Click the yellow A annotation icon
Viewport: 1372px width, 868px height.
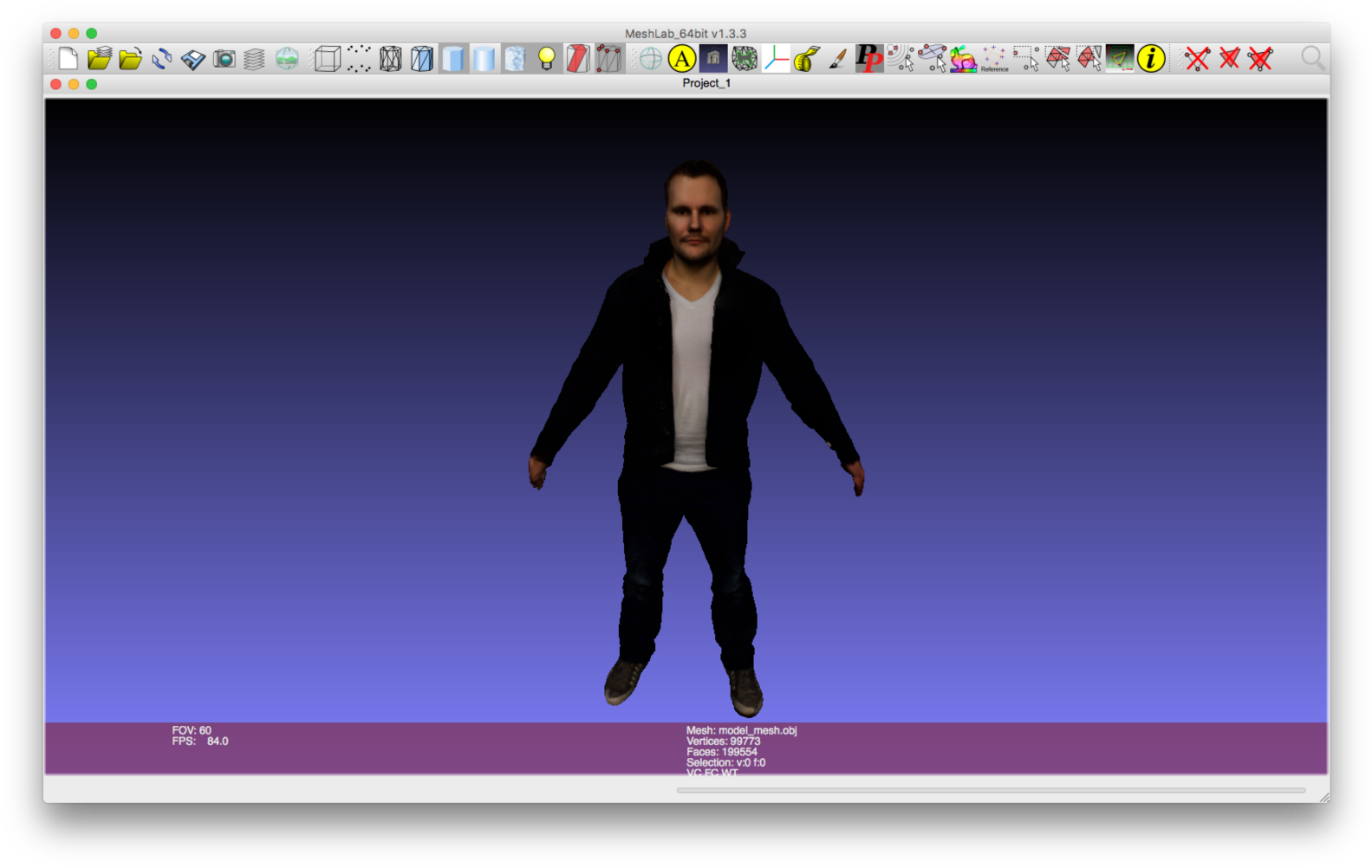(x=682, y=59)
